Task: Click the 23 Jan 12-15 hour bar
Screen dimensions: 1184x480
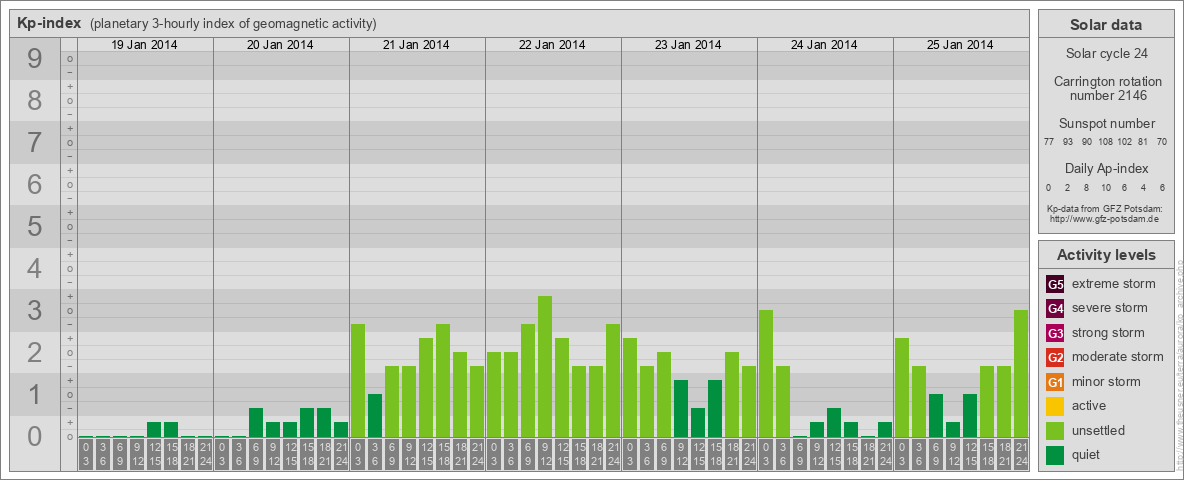Action: tap(698, 423)
